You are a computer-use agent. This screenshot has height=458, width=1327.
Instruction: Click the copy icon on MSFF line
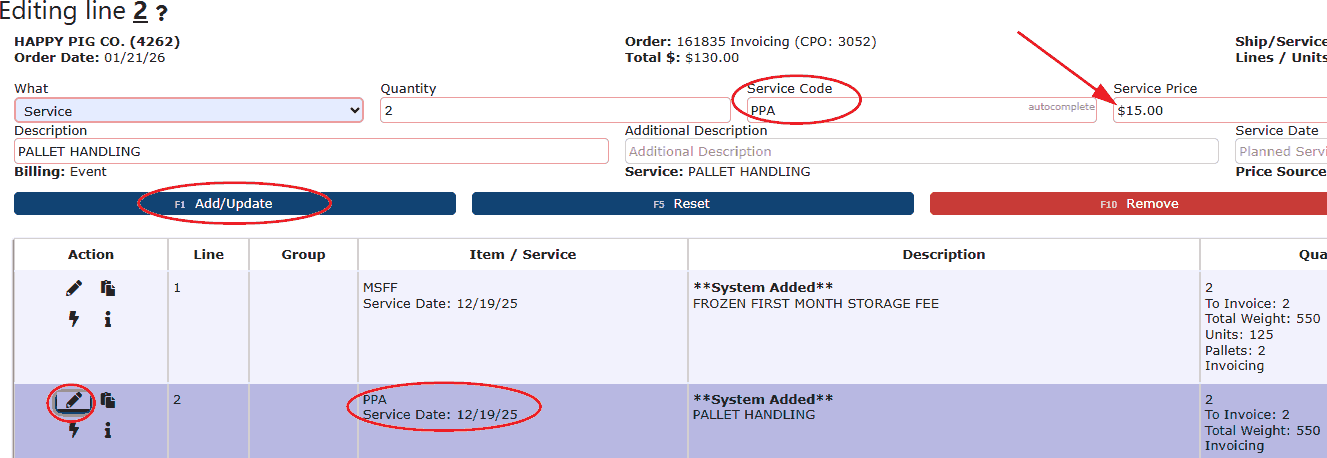[108, 289]
